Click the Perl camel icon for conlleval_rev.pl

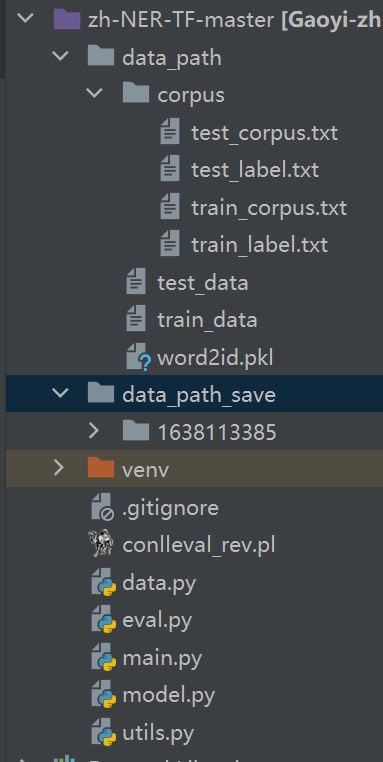(101, 545)
